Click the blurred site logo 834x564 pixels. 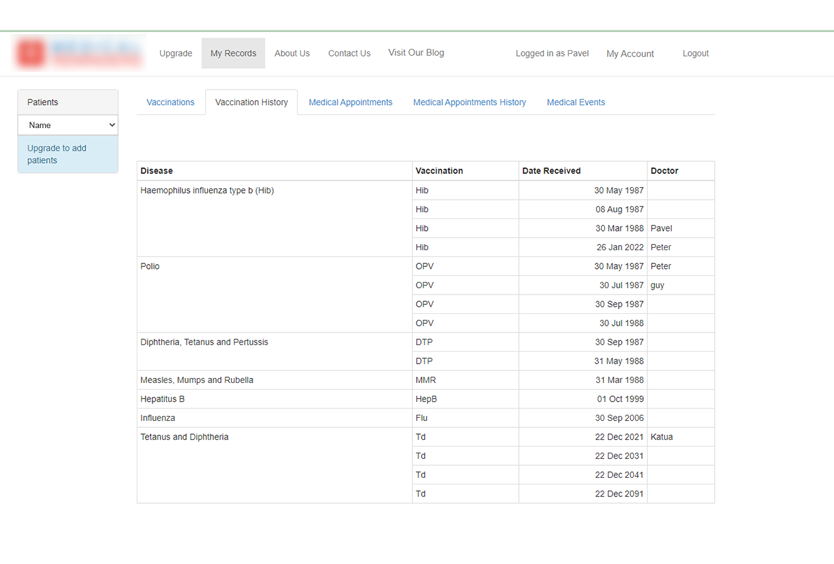78,53
